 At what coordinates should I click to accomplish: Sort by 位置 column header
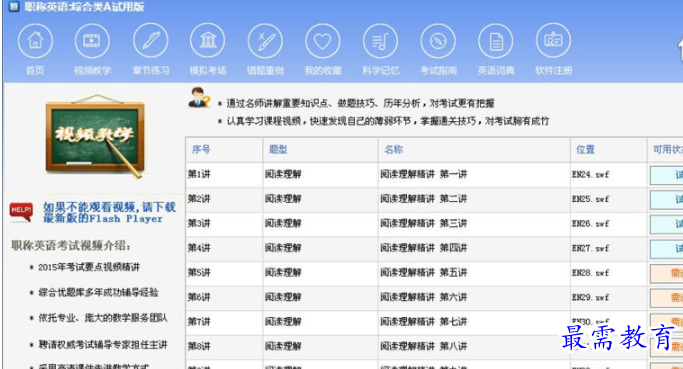[x=609, y=149]
